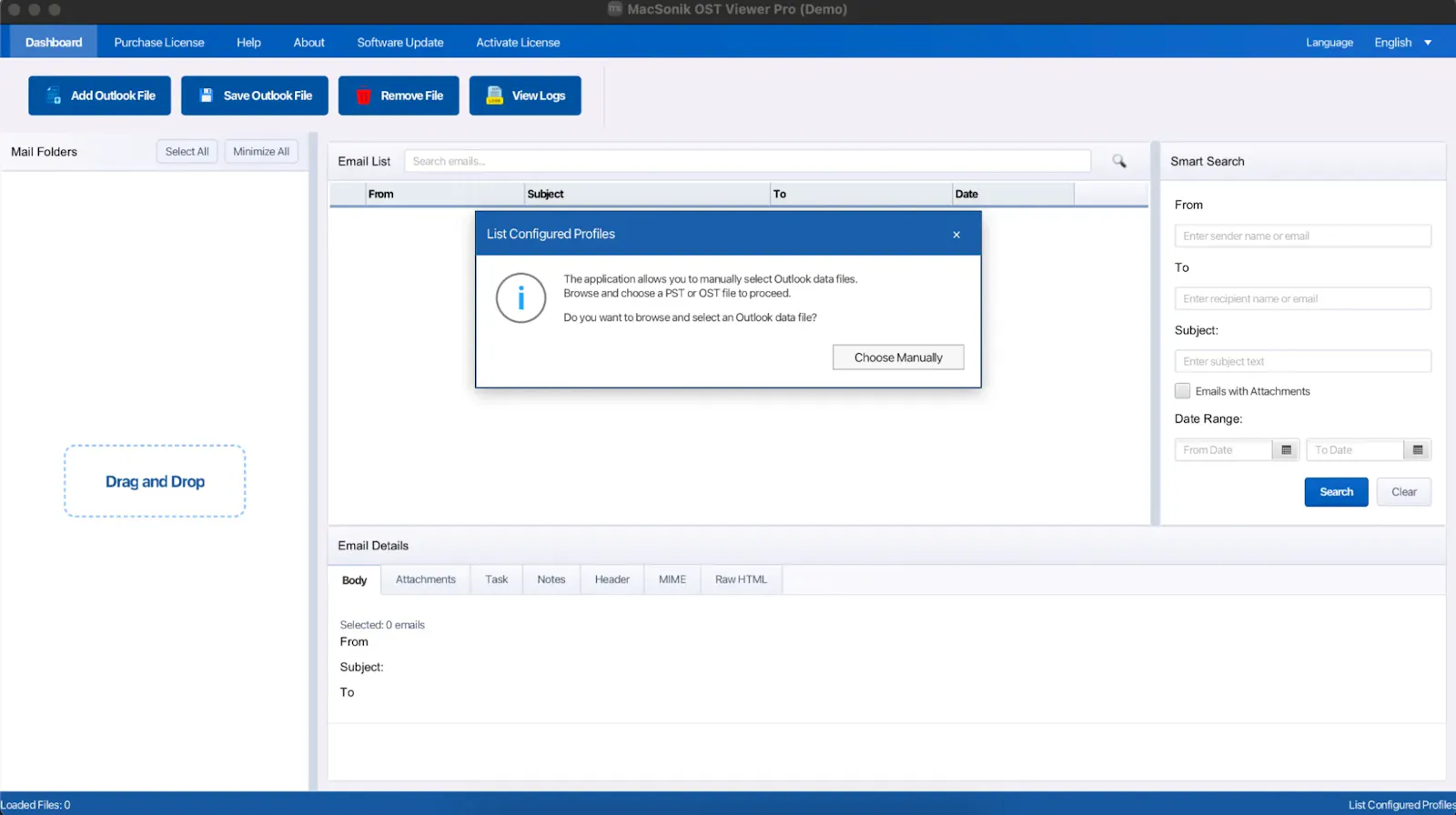
Task: Click the Choose Manually button
Action: point(898,357)
